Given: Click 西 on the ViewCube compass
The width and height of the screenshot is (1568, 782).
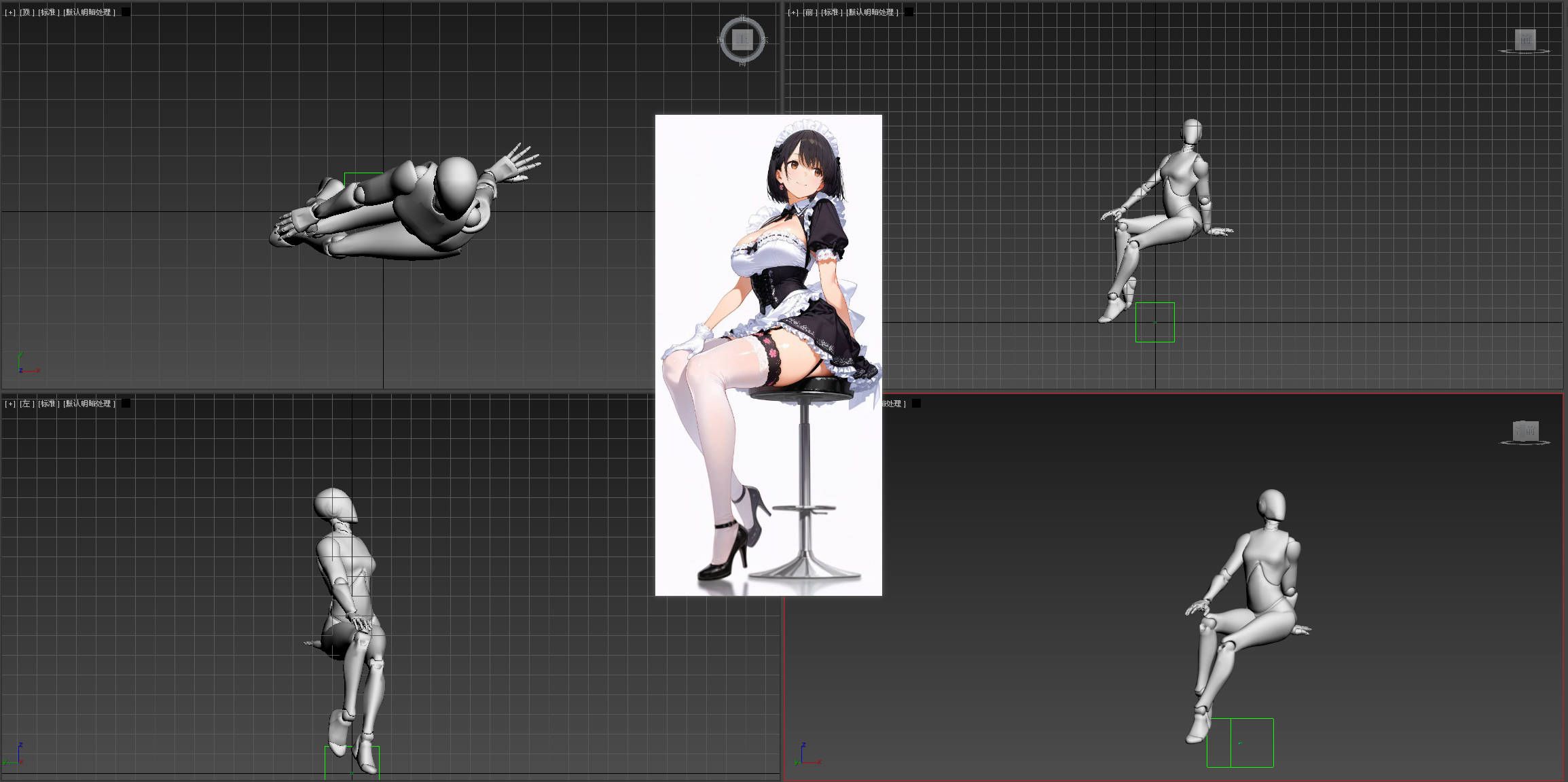Looking at the screenshot, I should click(x=720, y=40).
